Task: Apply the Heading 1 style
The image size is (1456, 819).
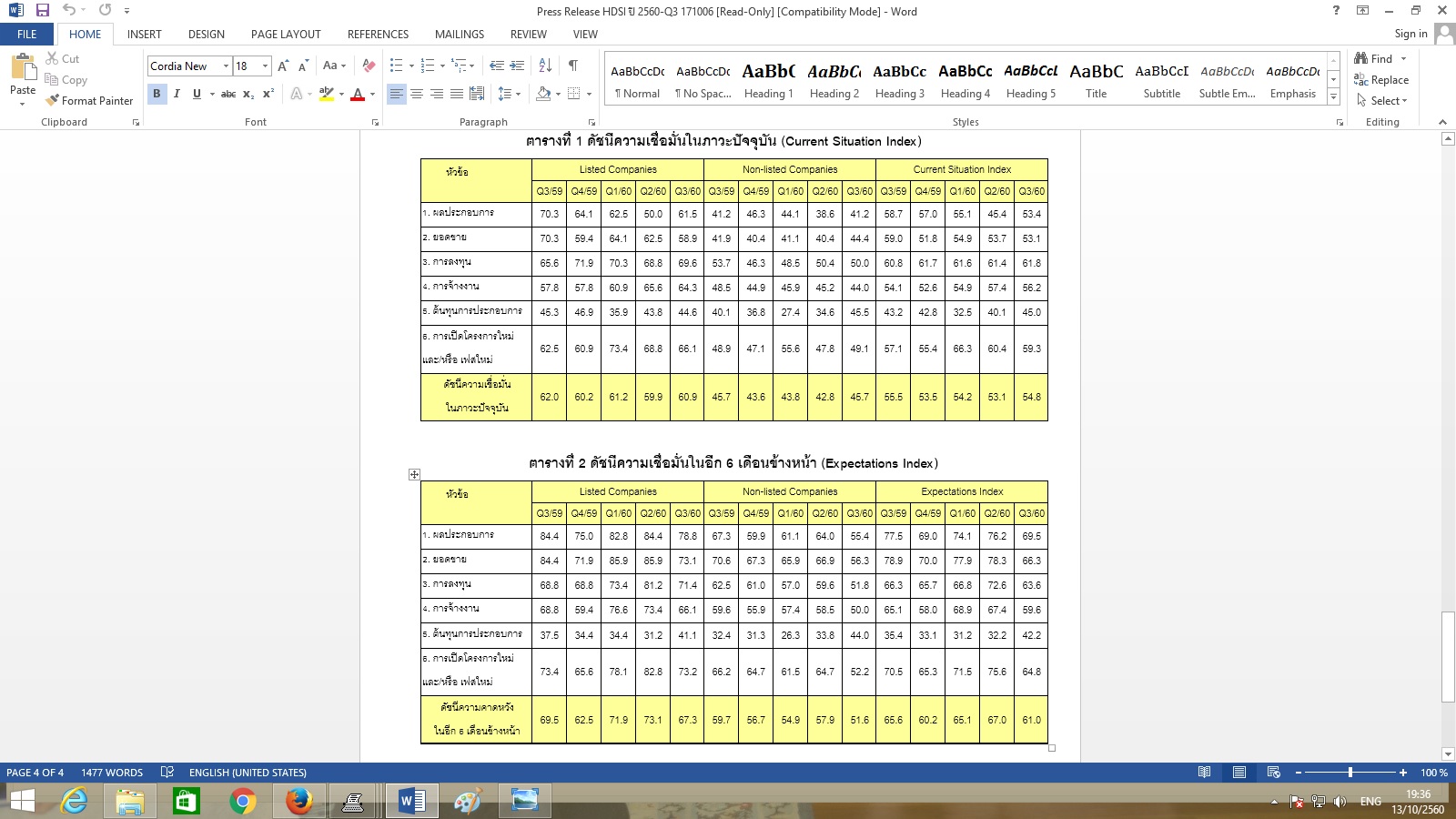Action: pos(768,80)
